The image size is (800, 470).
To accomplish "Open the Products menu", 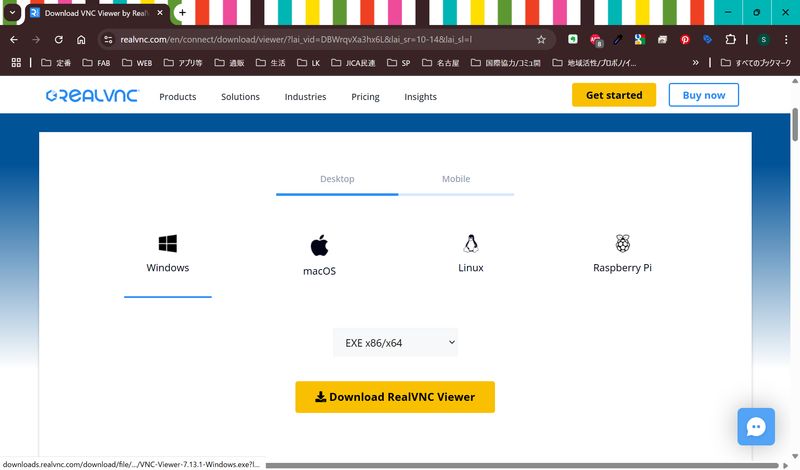I will 178,96.
